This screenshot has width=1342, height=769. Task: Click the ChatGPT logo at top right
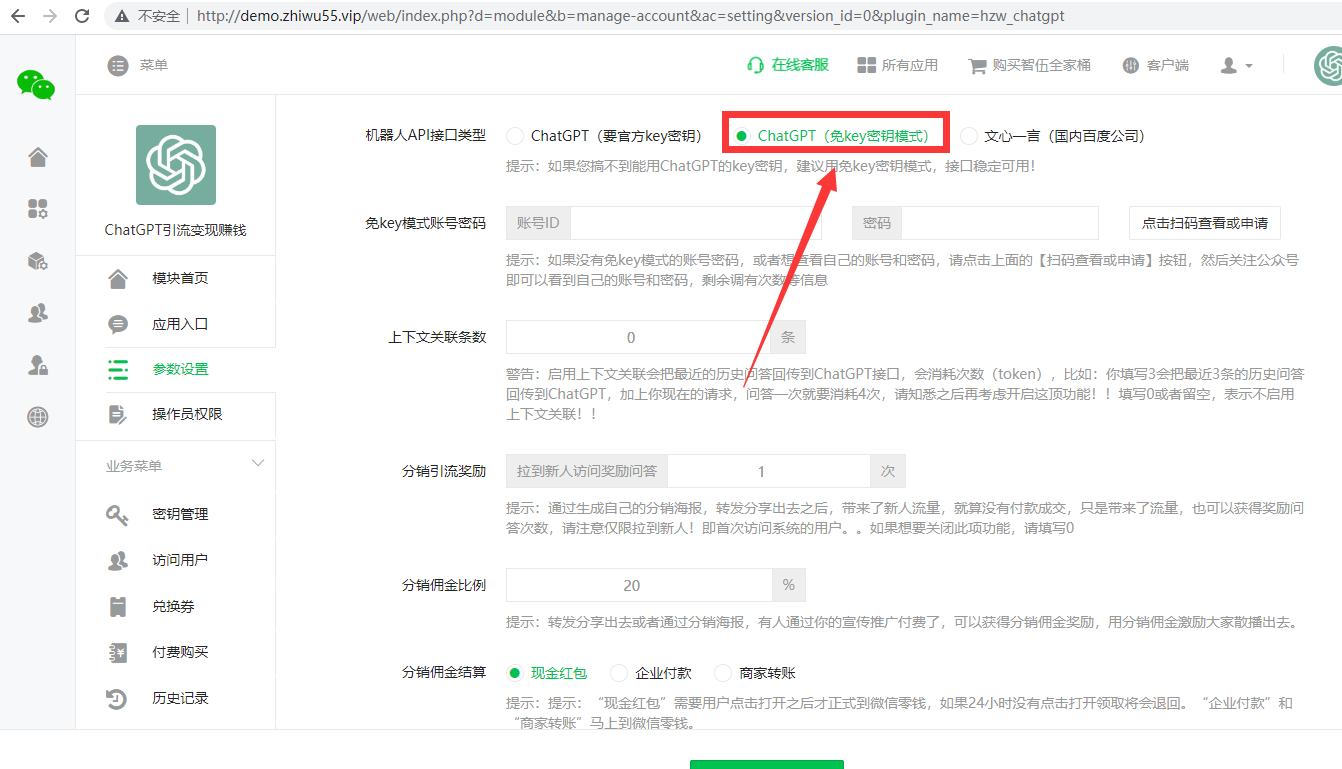[x=1328, y=66]
